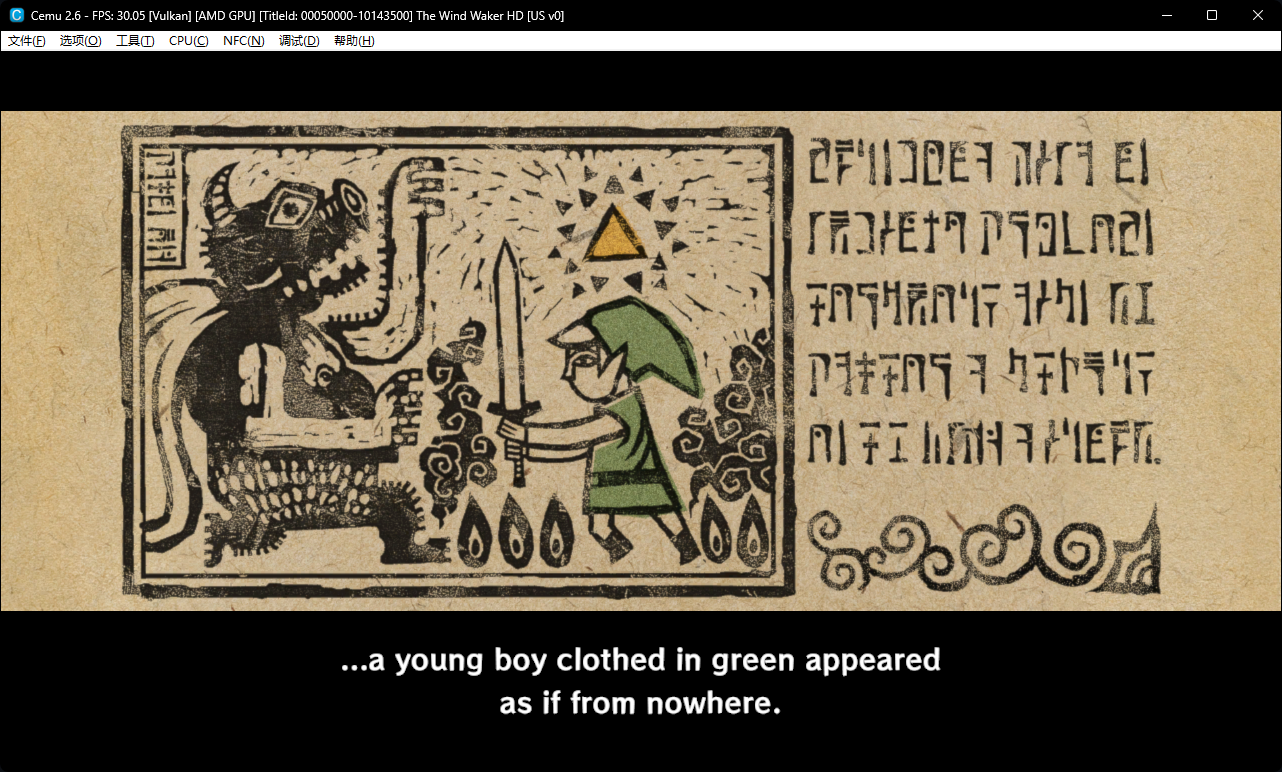Click the subtitle "...a young boy clothed in green appeared"
This screenshot has height=772, width=1282.
click(x=640, y=660)
